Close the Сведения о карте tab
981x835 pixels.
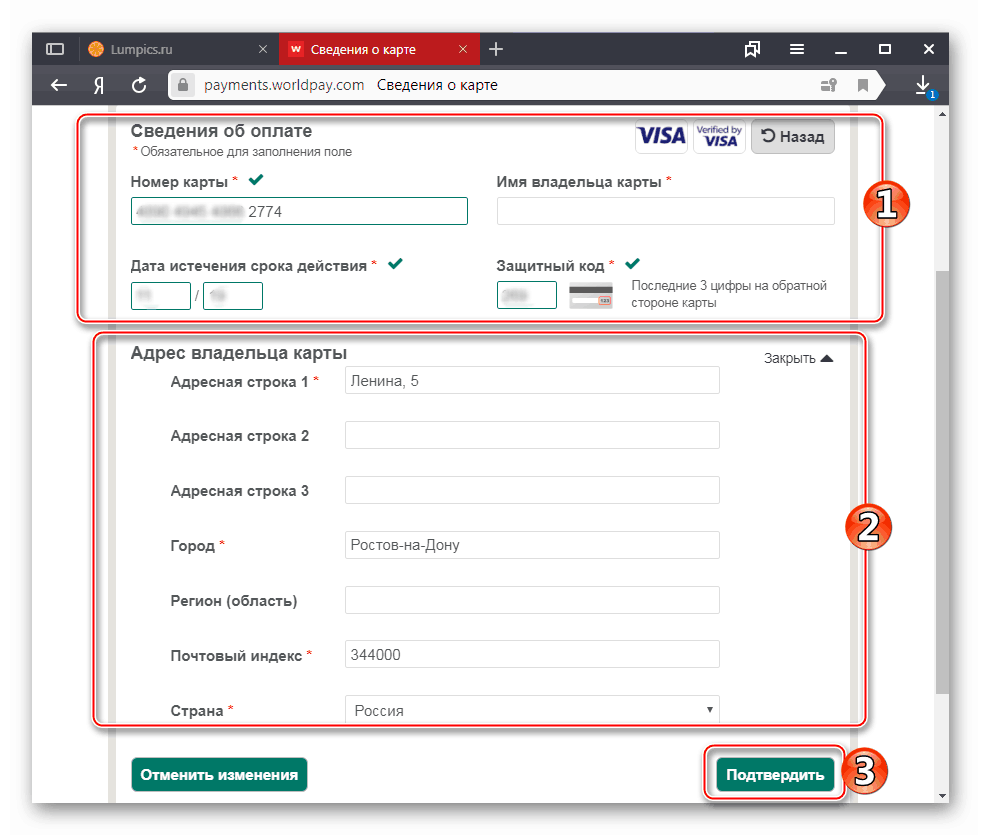point(463,49)
